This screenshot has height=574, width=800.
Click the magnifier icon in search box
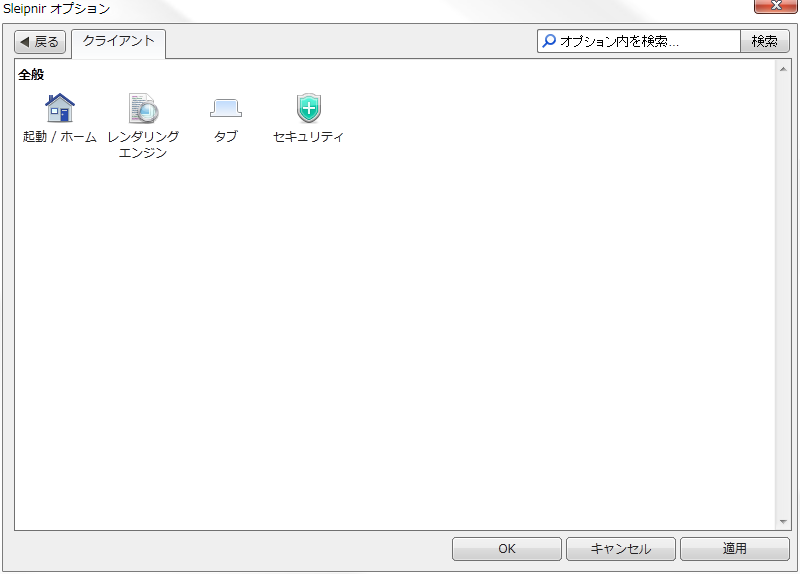549,41
